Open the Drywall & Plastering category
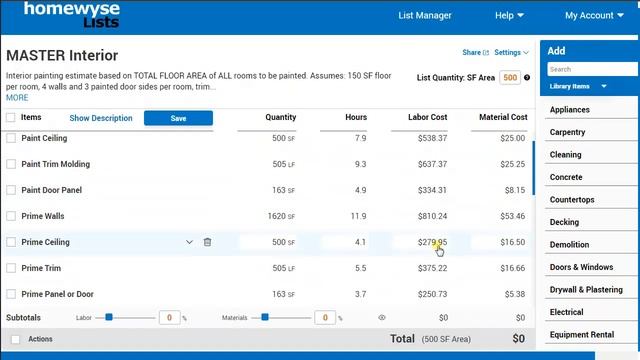640x360 pixels. click(x=586, y=289)
